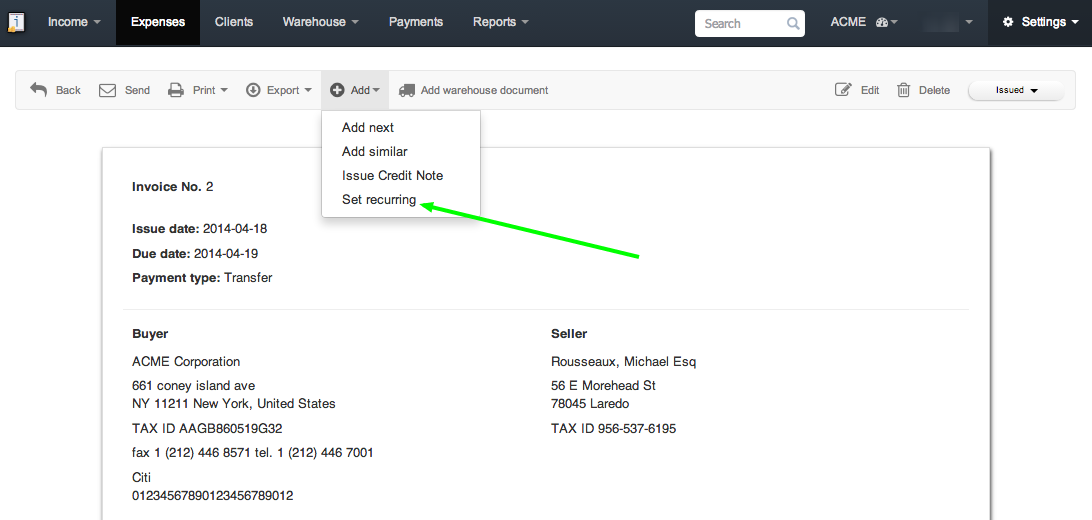Click the Print printer icon
This screenshot has width=1092, height=520.
tap(176, 90)
